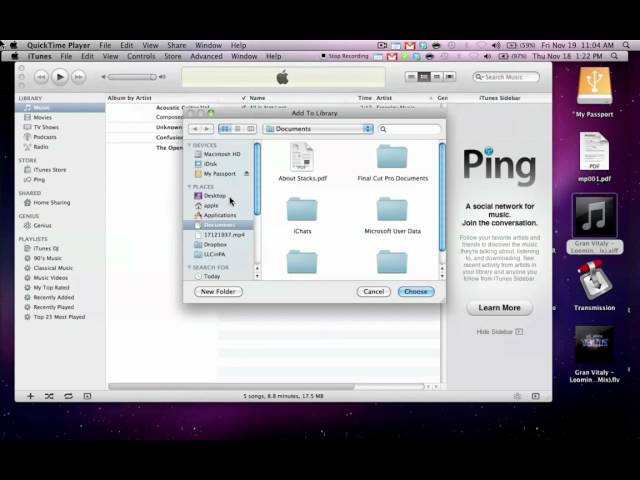The image size is (640, 480).
Task: Switch iTunes to Cover Flow view
Action: [449, 77]
